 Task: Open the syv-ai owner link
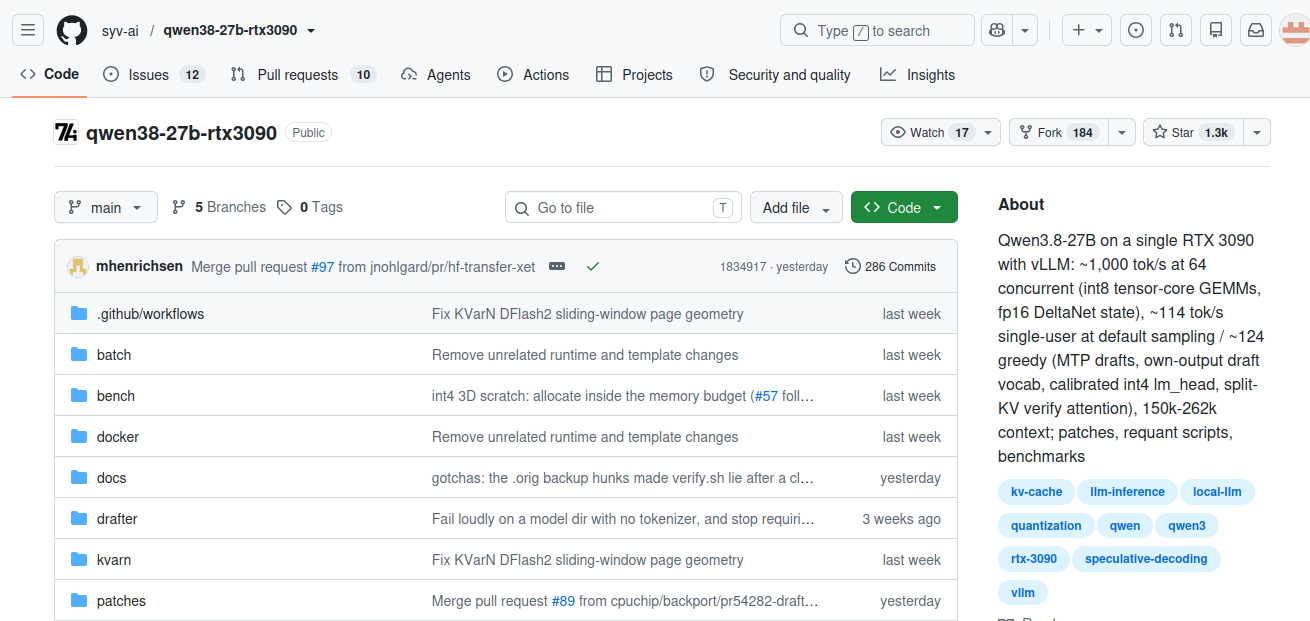pos(120,31)
